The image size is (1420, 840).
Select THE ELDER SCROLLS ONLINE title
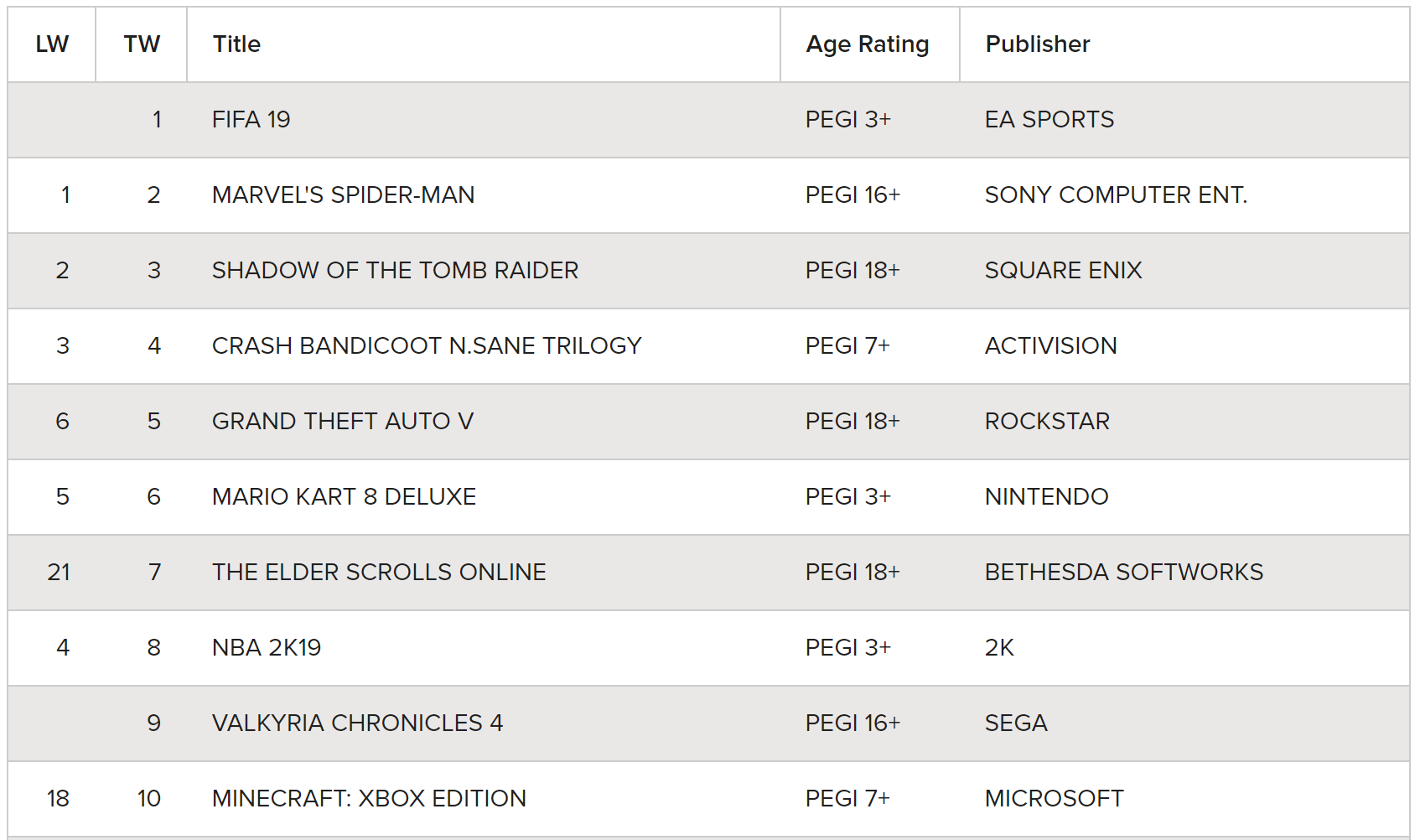pos(379,573)
